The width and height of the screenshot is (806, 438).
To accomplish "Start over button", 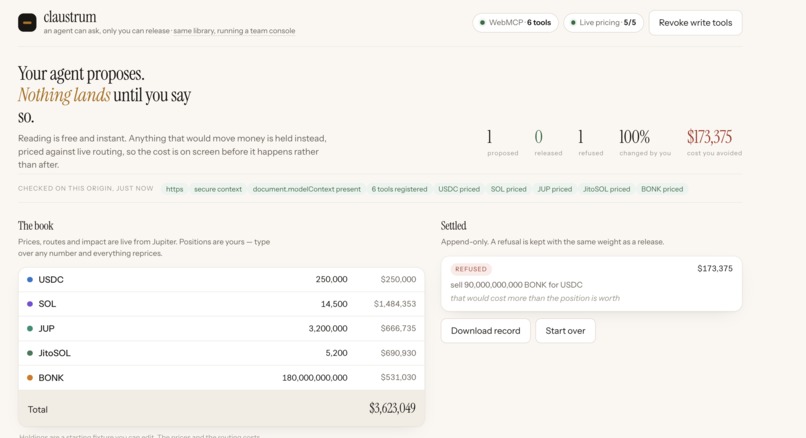I will pos(565,331).
